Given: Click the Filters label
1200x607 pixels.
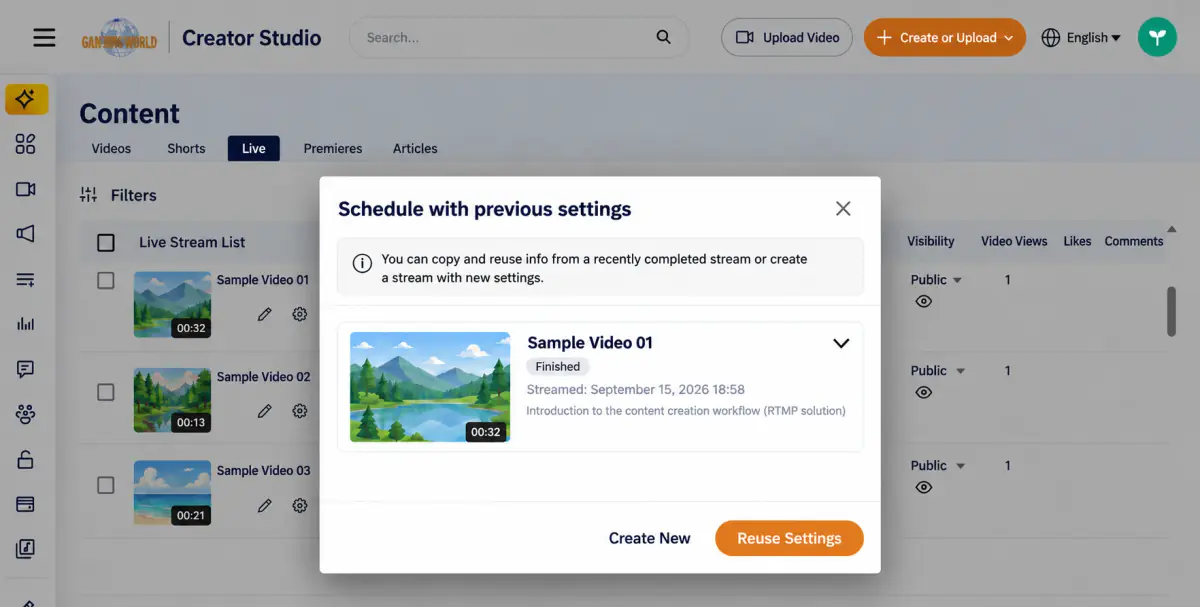Looking at the screenshot, I should (x=134, y=195).
